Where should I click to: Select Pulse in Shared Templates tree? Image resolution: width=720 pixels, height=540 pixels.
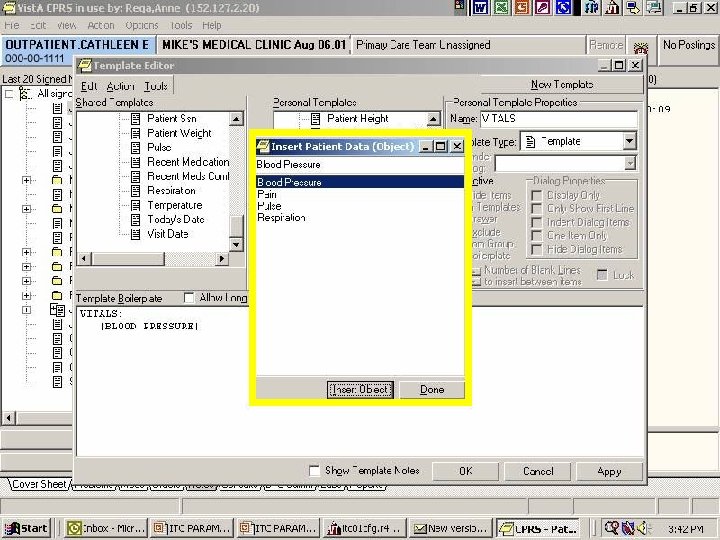(x=159, y=147)
